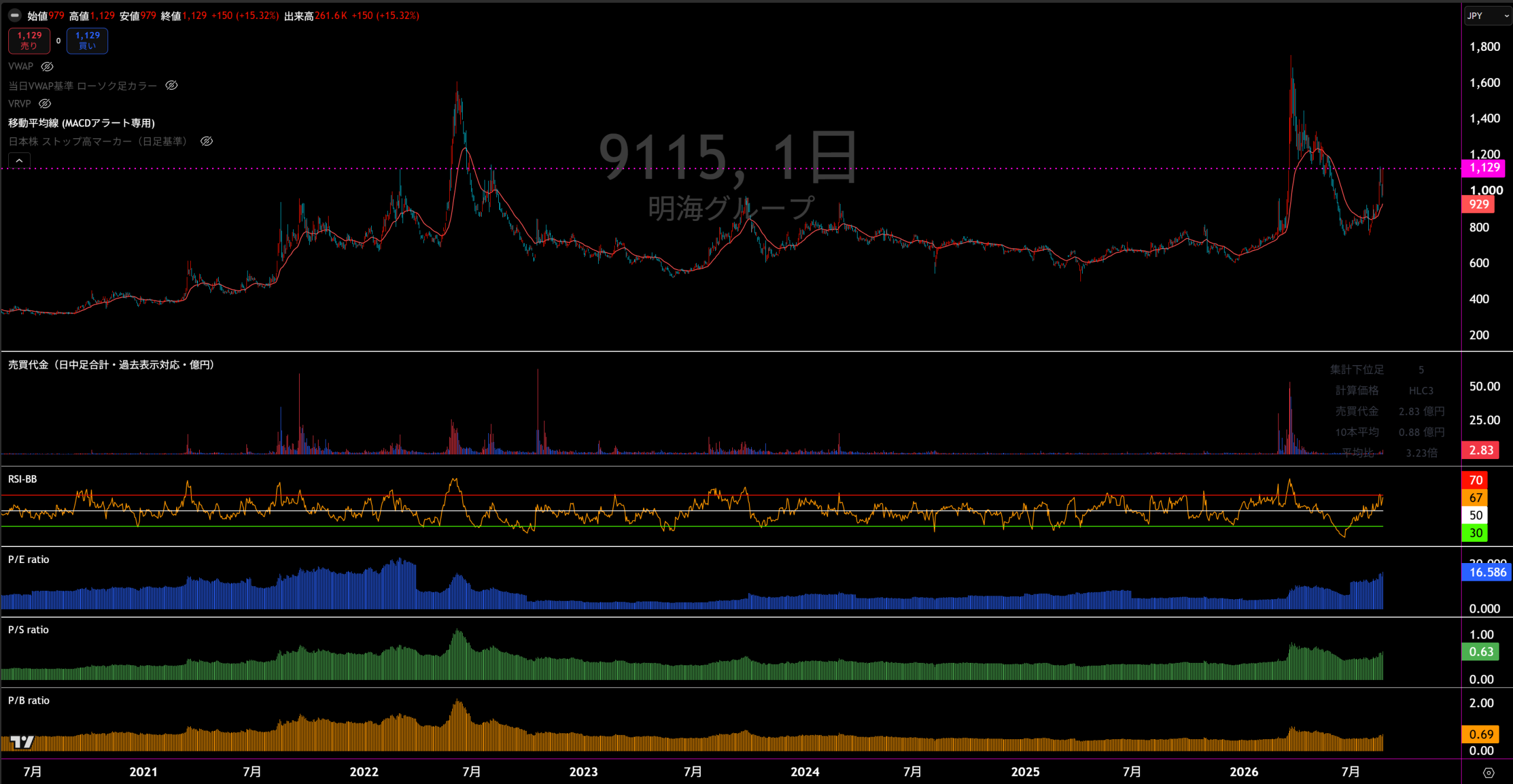
Task: Click the 2022 time axis label
Action: click(x=364, y=772)
